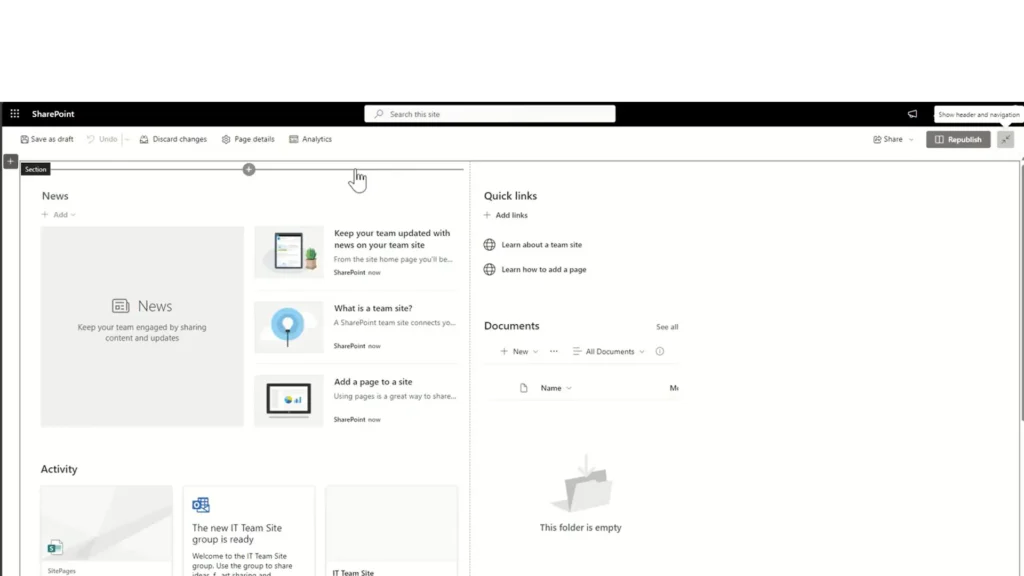Open the New dropdown in Documents

(517, 351)
